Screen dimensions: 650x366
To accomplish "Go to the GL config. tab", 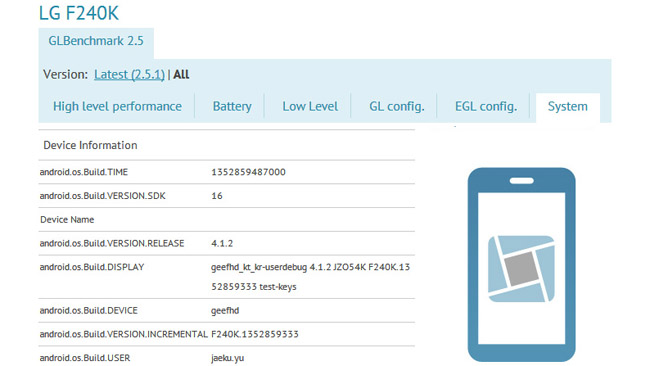I will pyautogui.click(x=397, y=107).
